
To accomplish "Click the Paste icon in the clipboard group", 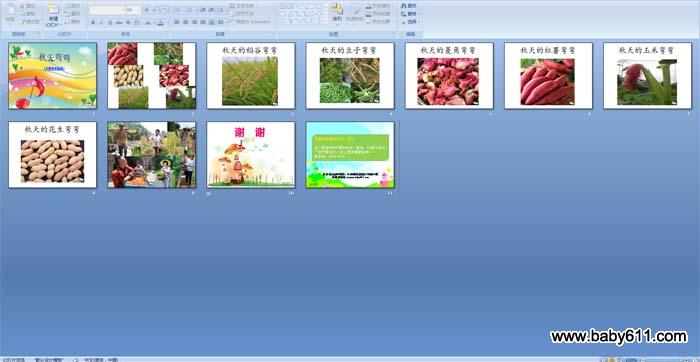I will [11, 12].
